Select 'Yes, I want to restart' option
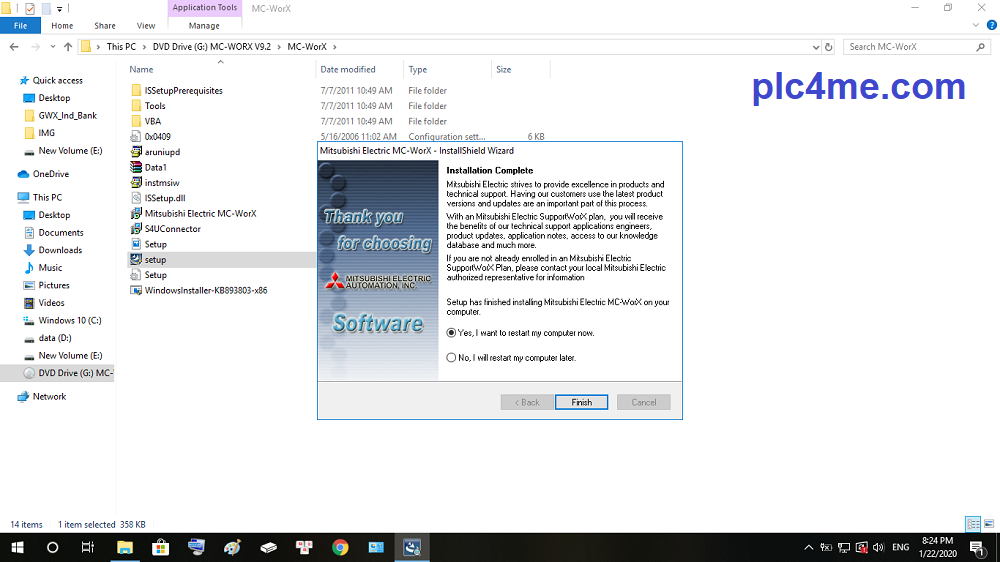The width and height of the screenshot is (1000, 562). click(452, 333)
